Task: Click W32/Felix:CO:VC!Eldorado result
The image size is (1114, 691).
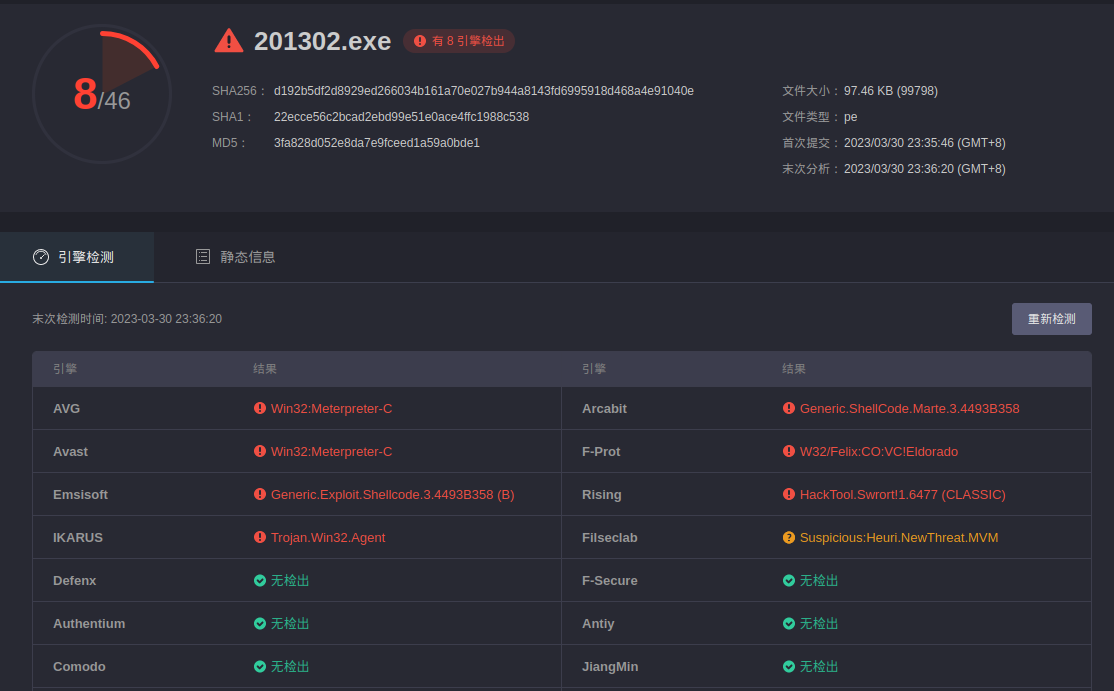Action: pos(879,452)
